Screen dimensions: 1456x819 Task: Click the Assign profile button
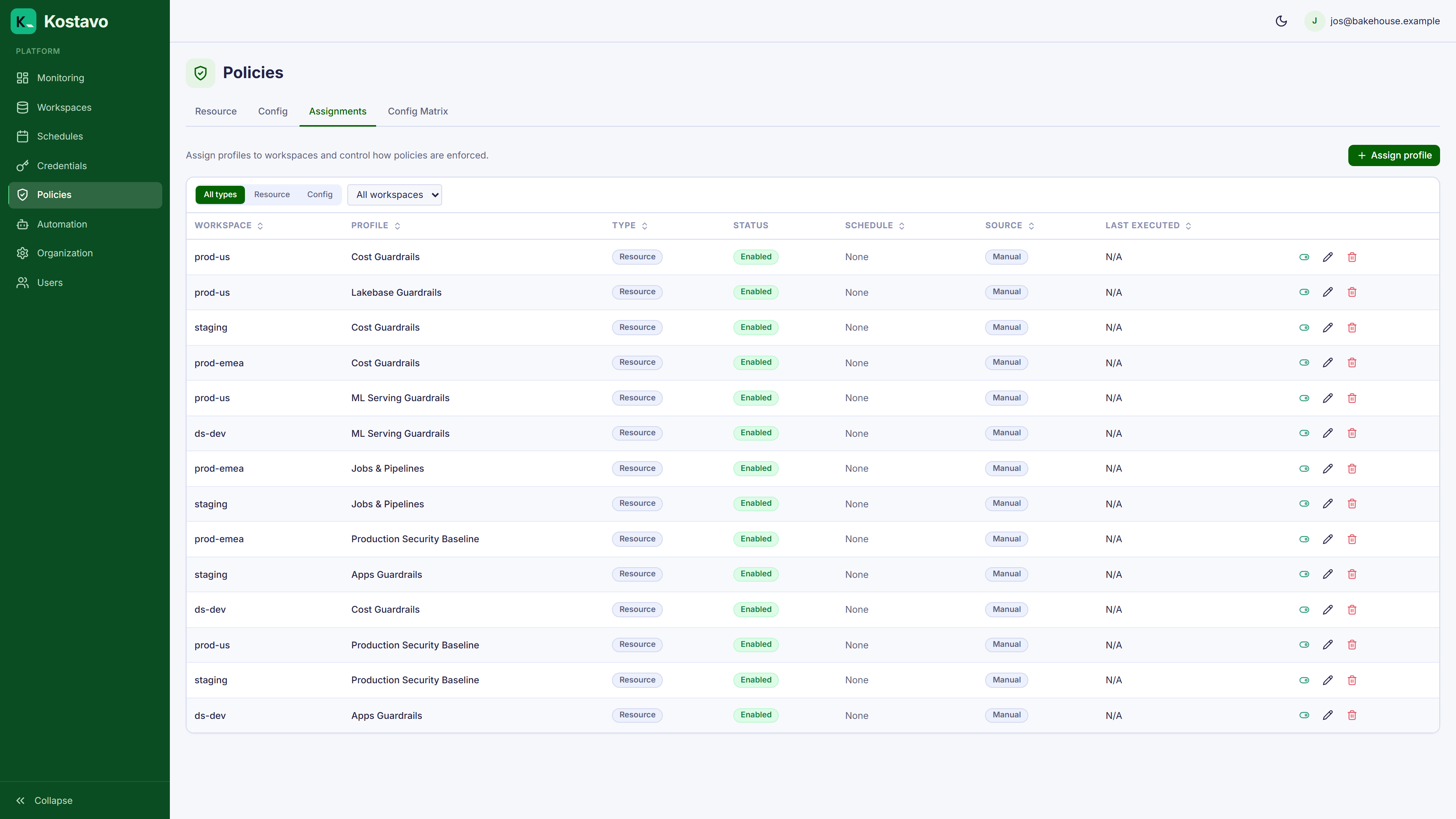(x=1394, y=155)
